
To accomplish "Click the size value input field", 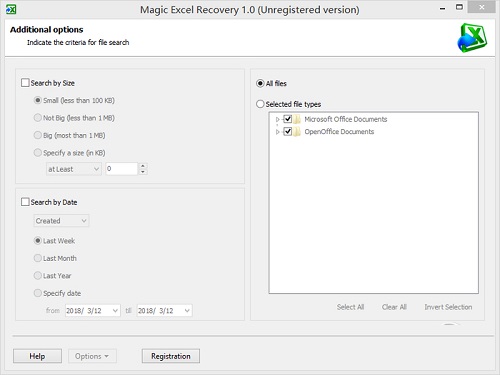I will [121, 169].
